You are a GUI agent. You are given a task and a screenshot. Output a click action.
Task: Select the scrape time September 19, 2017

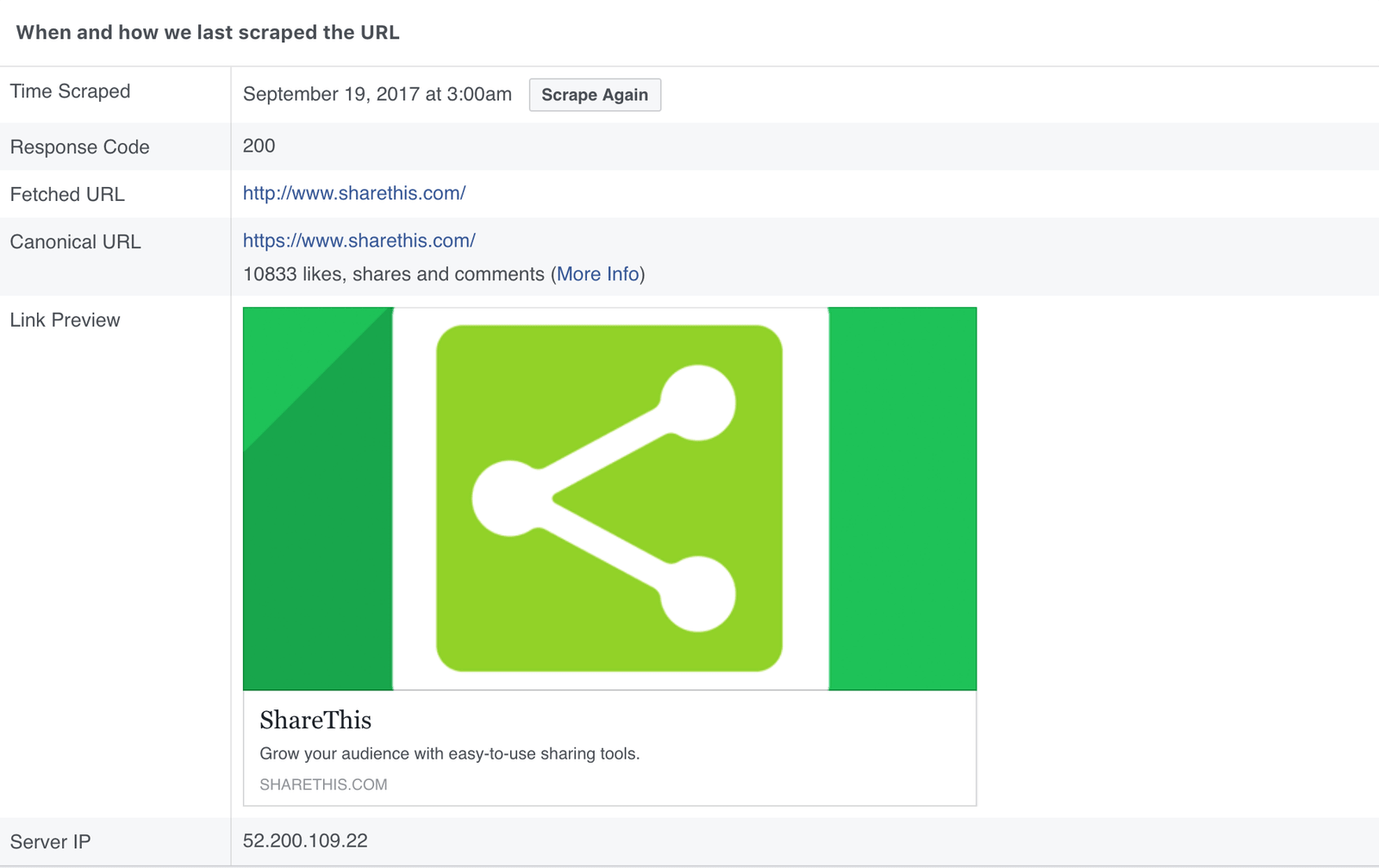pyautogui.click(x=378, y=94)
